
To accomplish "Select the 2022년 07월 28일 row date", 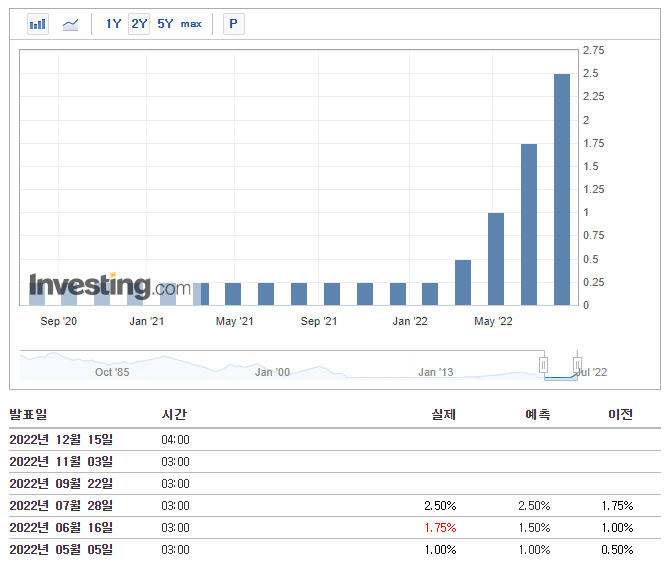I will (61, 506).
